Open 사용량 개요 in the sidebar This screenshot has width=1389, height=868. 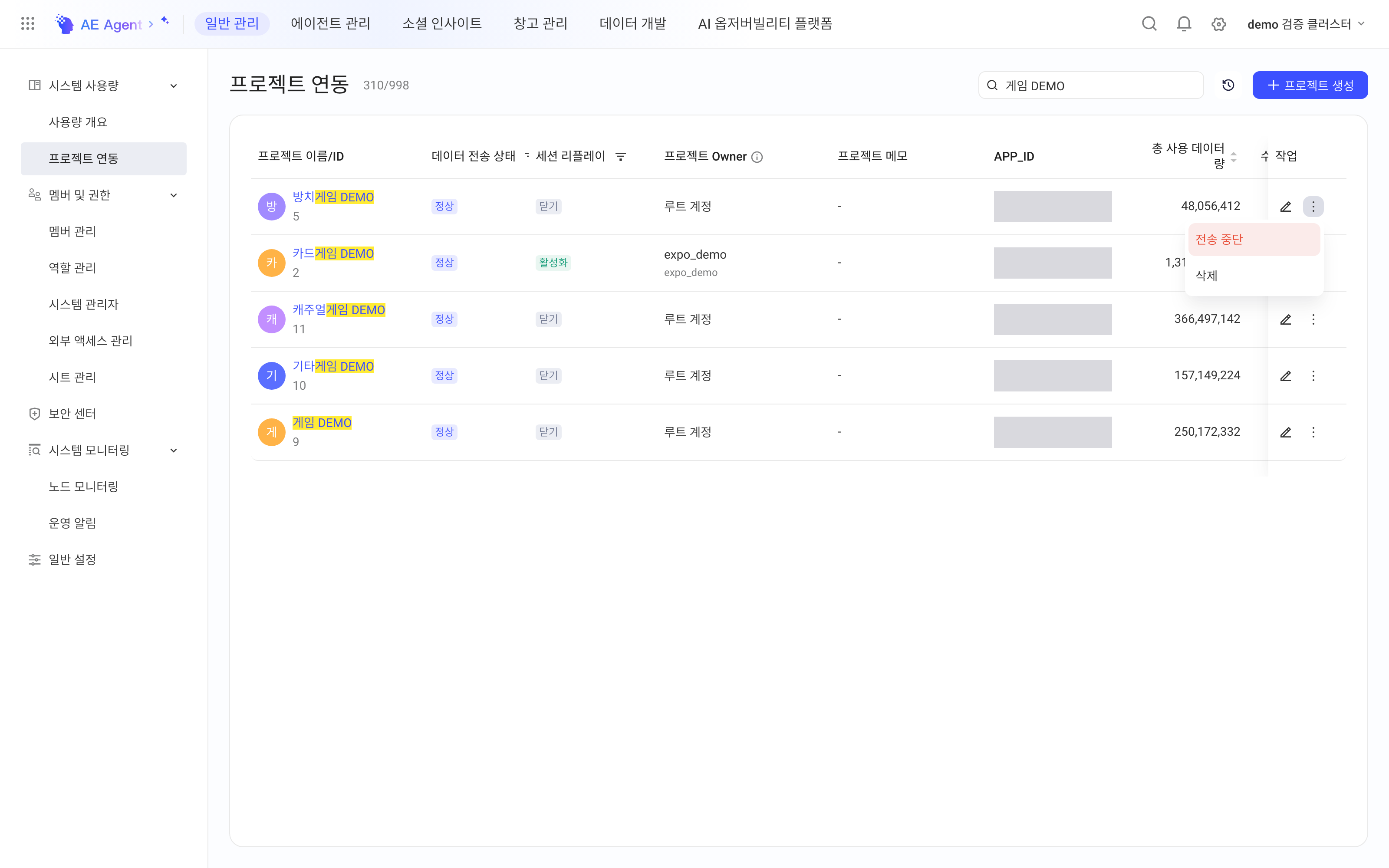click(104, 122)
